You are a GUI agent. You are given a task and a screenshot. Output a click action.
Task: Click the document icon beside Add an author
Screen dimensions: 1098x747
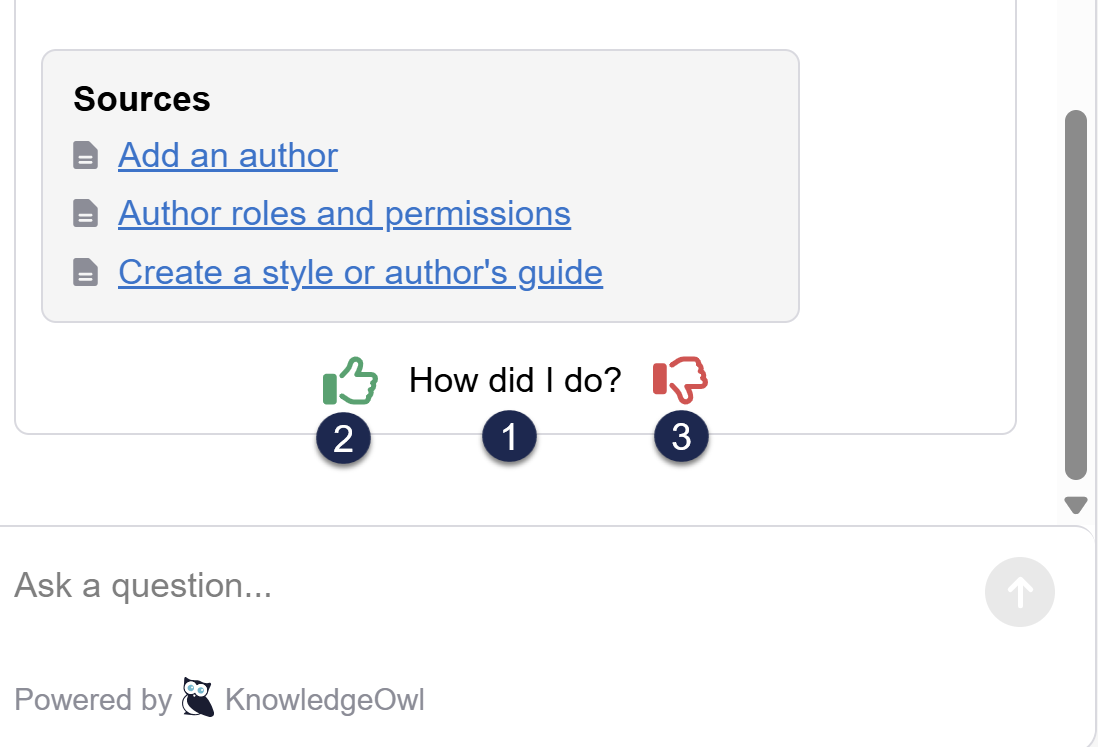point(86,156)
